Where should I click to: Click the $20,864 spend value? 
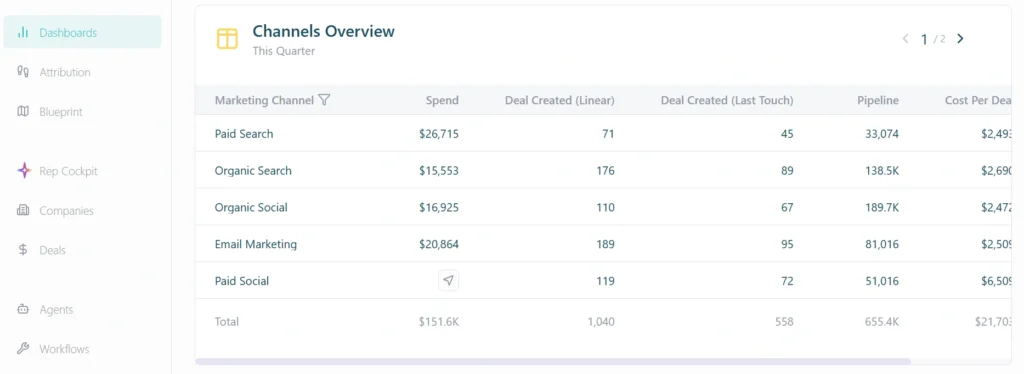(x=439, y=244)
